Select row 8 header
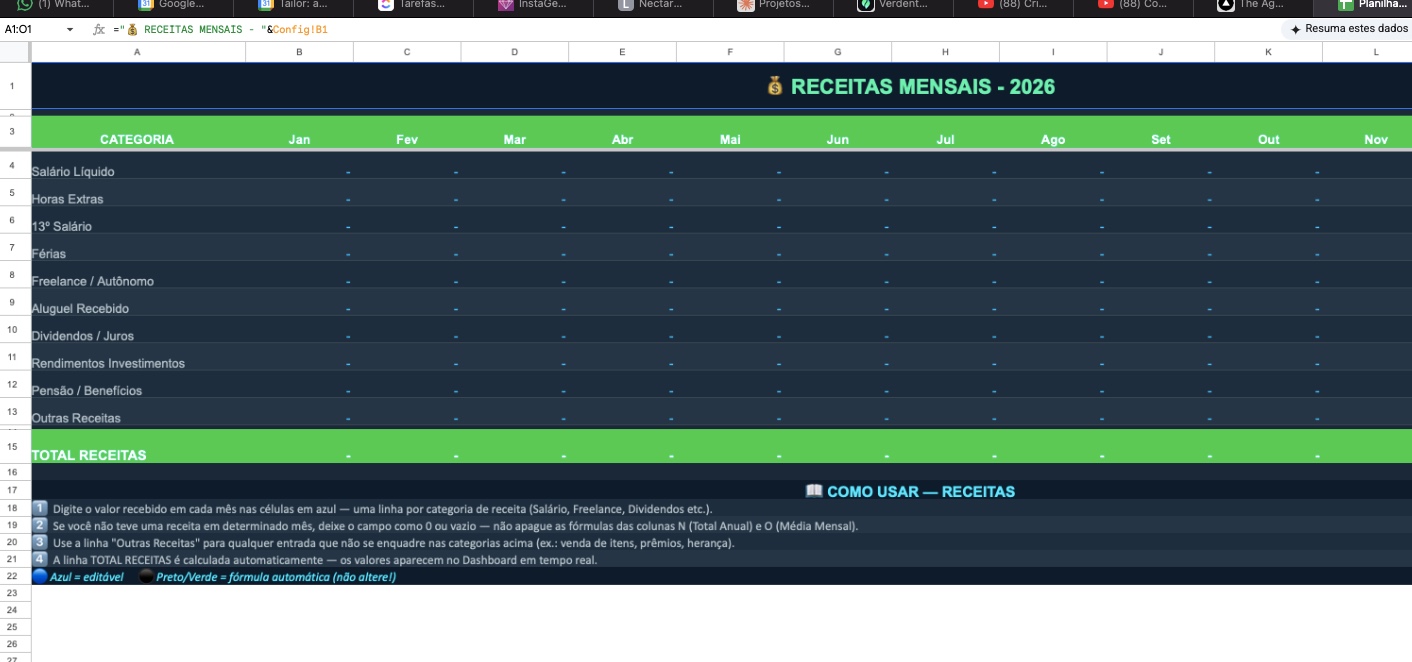 [x=12, y=274]
